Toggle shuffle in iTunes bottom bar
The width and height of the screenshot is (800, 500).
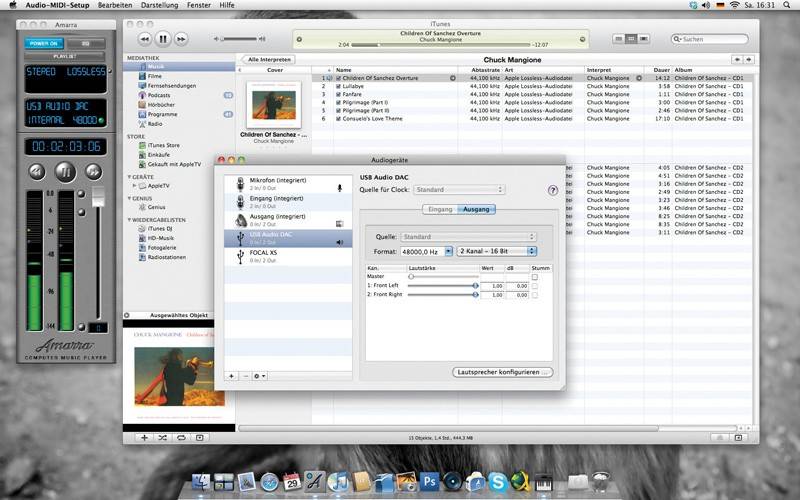(163, 438)
